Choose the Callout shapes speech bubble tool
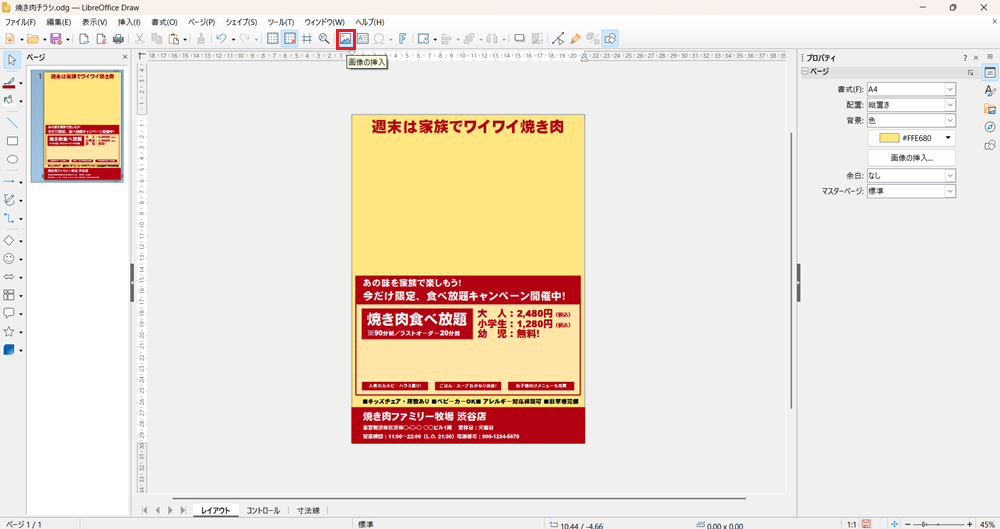The height and width of the screenshot is (529, 1000). [9, 313]
